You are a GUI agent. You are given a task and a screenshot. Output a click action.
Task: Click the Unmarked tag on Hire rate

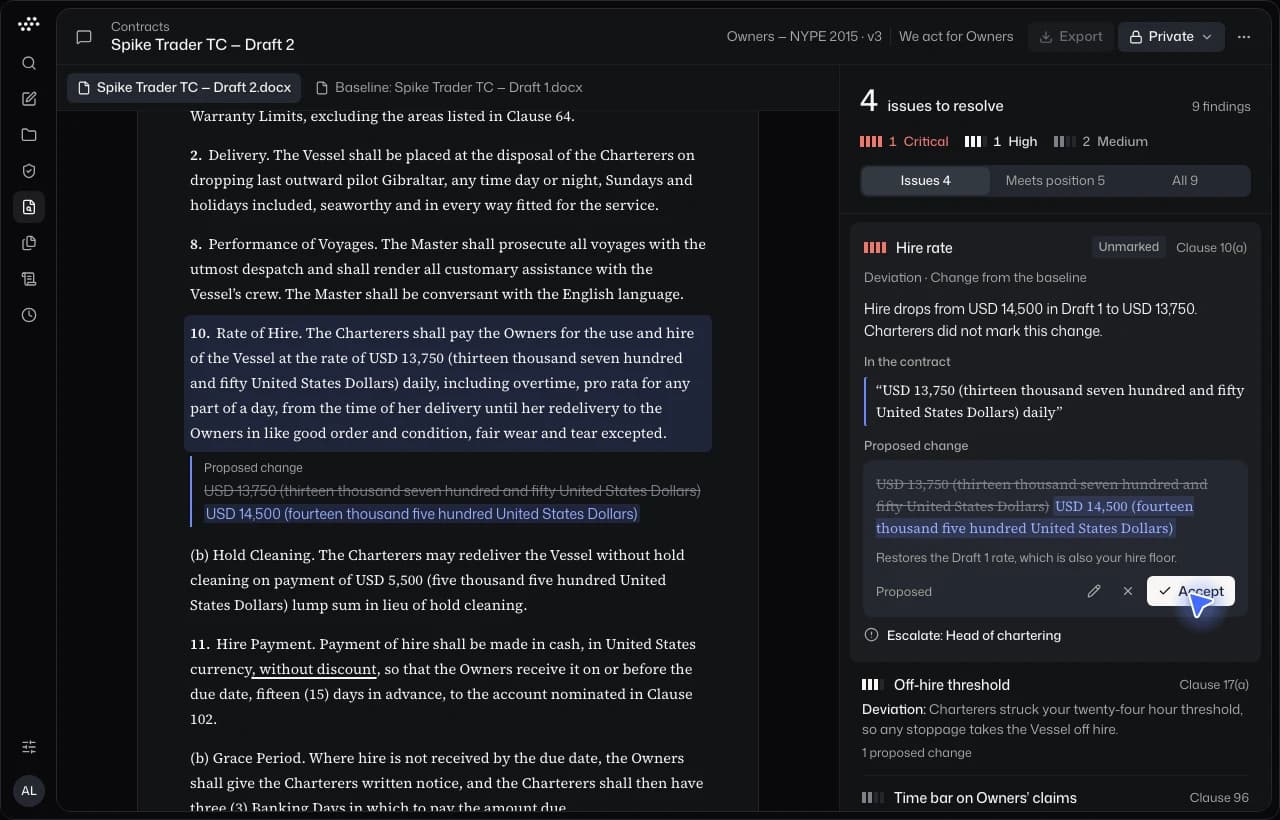point(1128,247)
